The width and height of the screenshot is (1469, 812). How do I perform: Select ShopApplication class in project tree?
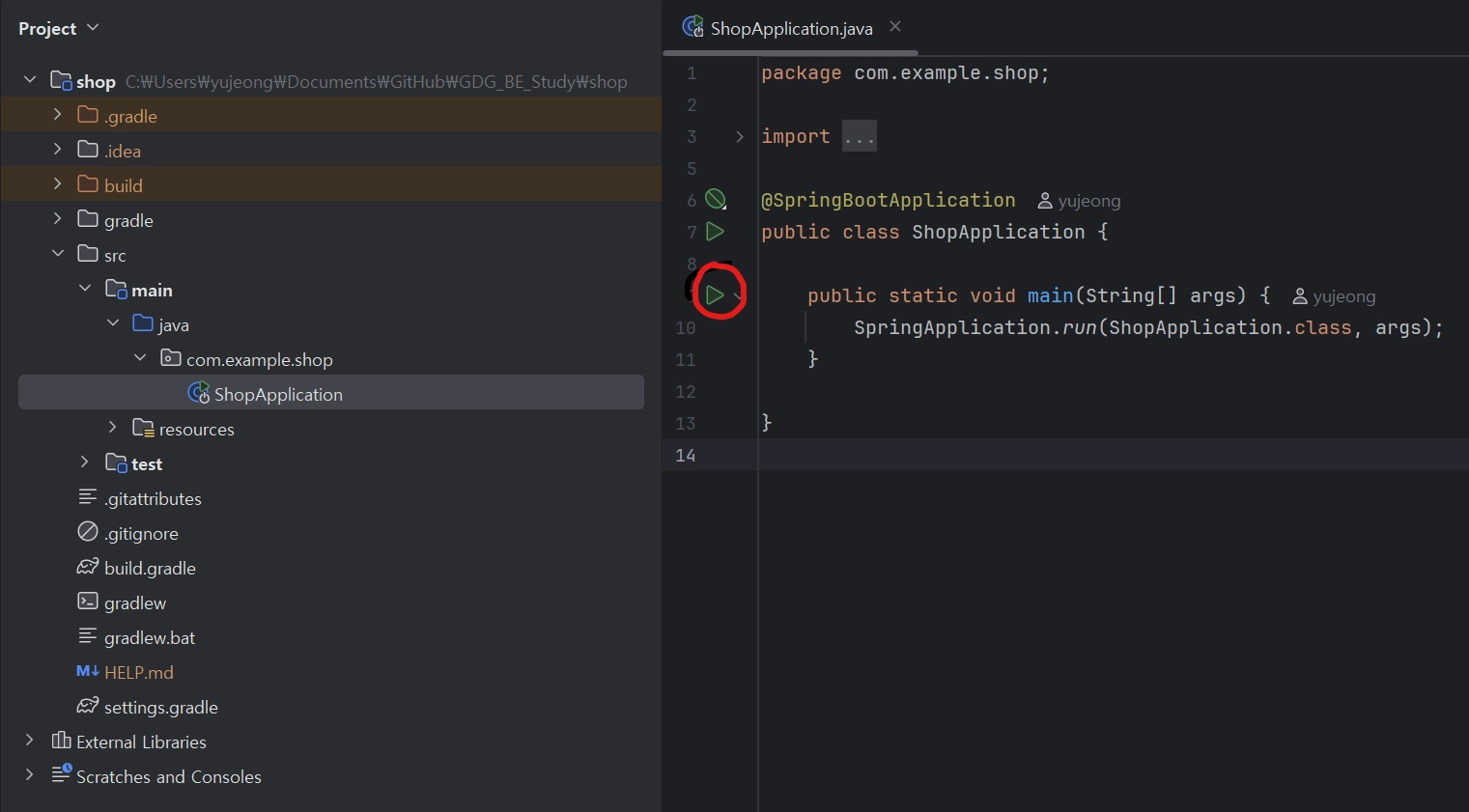(x=277, y=394)
